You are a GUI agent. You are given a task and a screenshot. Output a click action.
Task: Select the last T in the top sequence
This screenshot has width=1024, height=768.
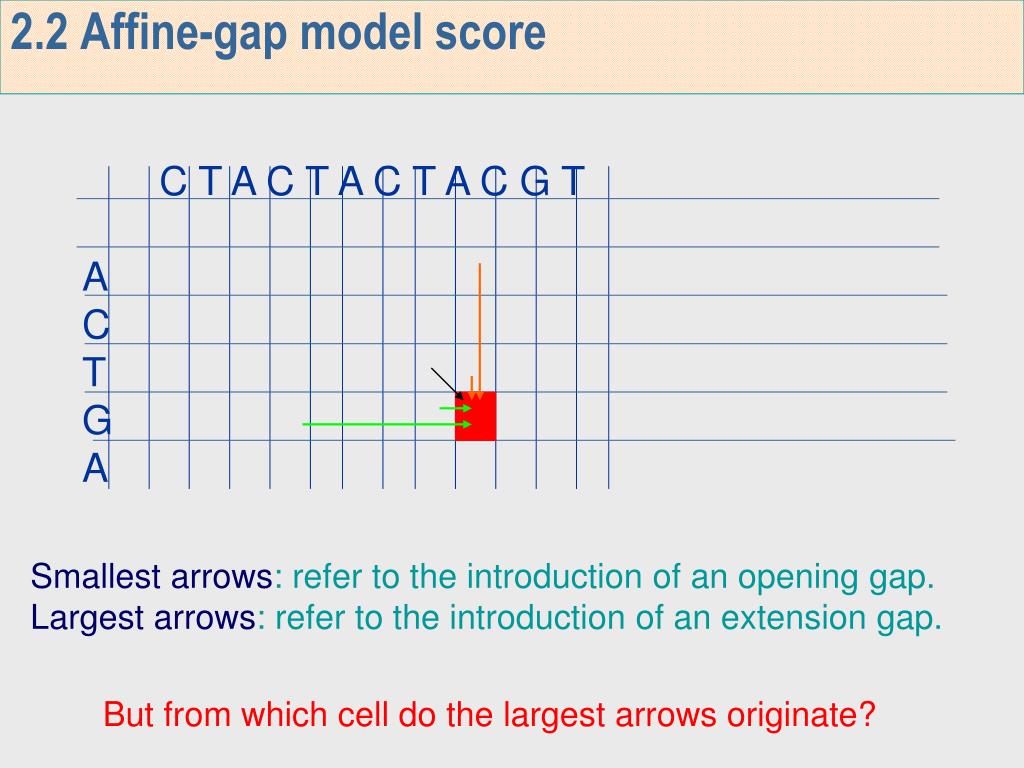[x=573, y=182]
